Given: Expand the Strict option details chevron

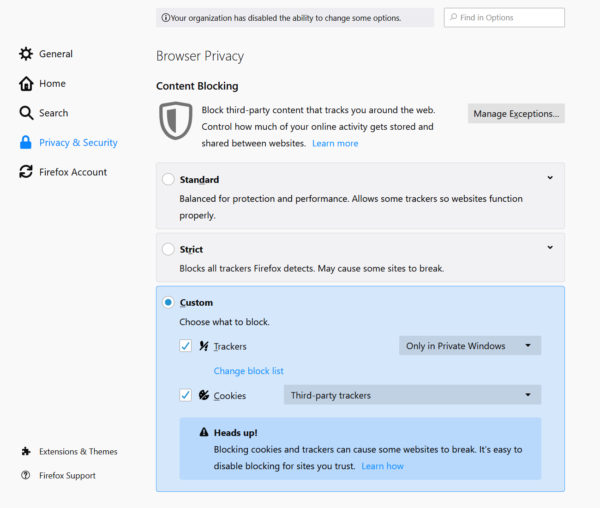Looking at the screenshot, I should [550, 247].
